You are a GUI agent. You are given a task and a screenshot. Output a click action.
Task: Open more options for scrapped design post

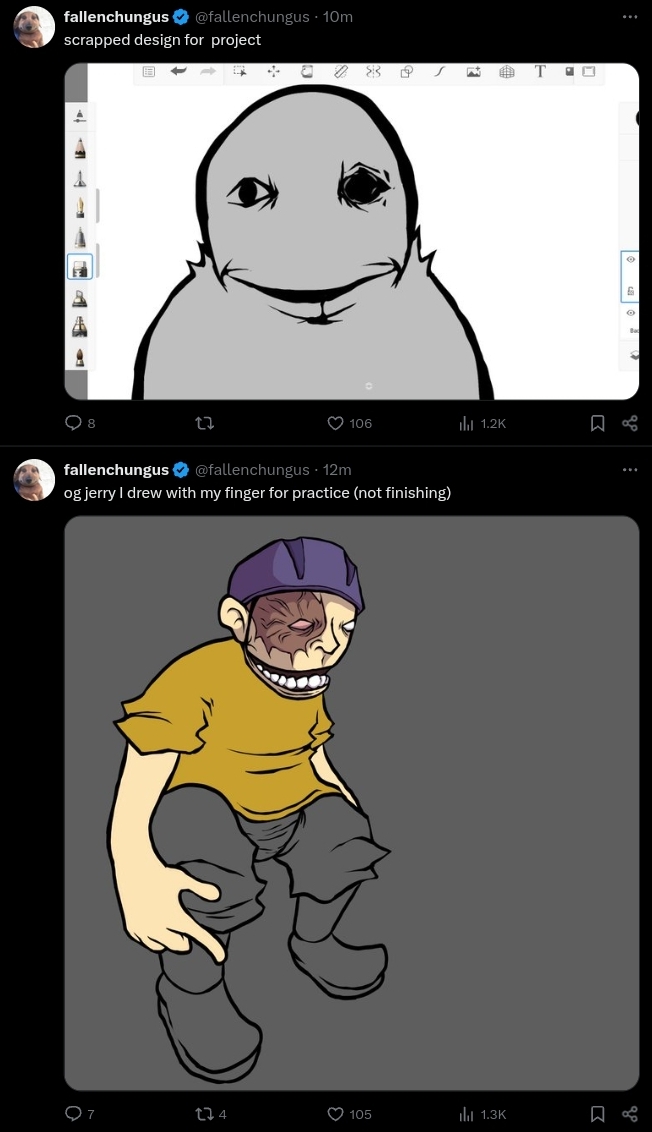pyautogui.click(x=629, y=17)
